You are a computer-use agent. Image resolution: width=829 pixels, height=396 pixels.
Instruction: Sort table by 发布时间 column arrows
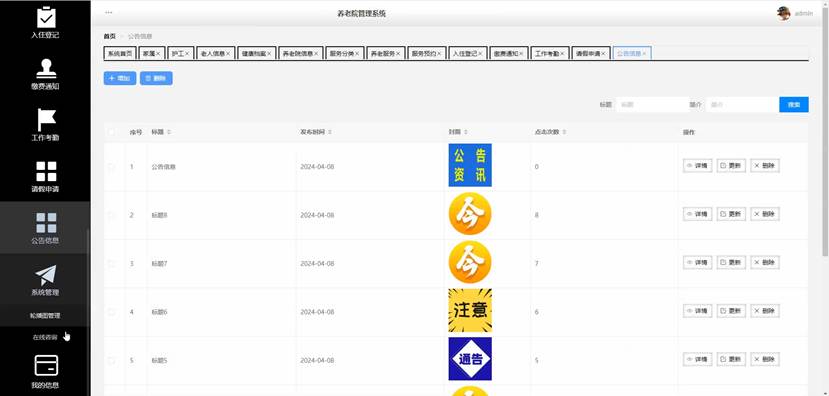click(x=329, y=132)
